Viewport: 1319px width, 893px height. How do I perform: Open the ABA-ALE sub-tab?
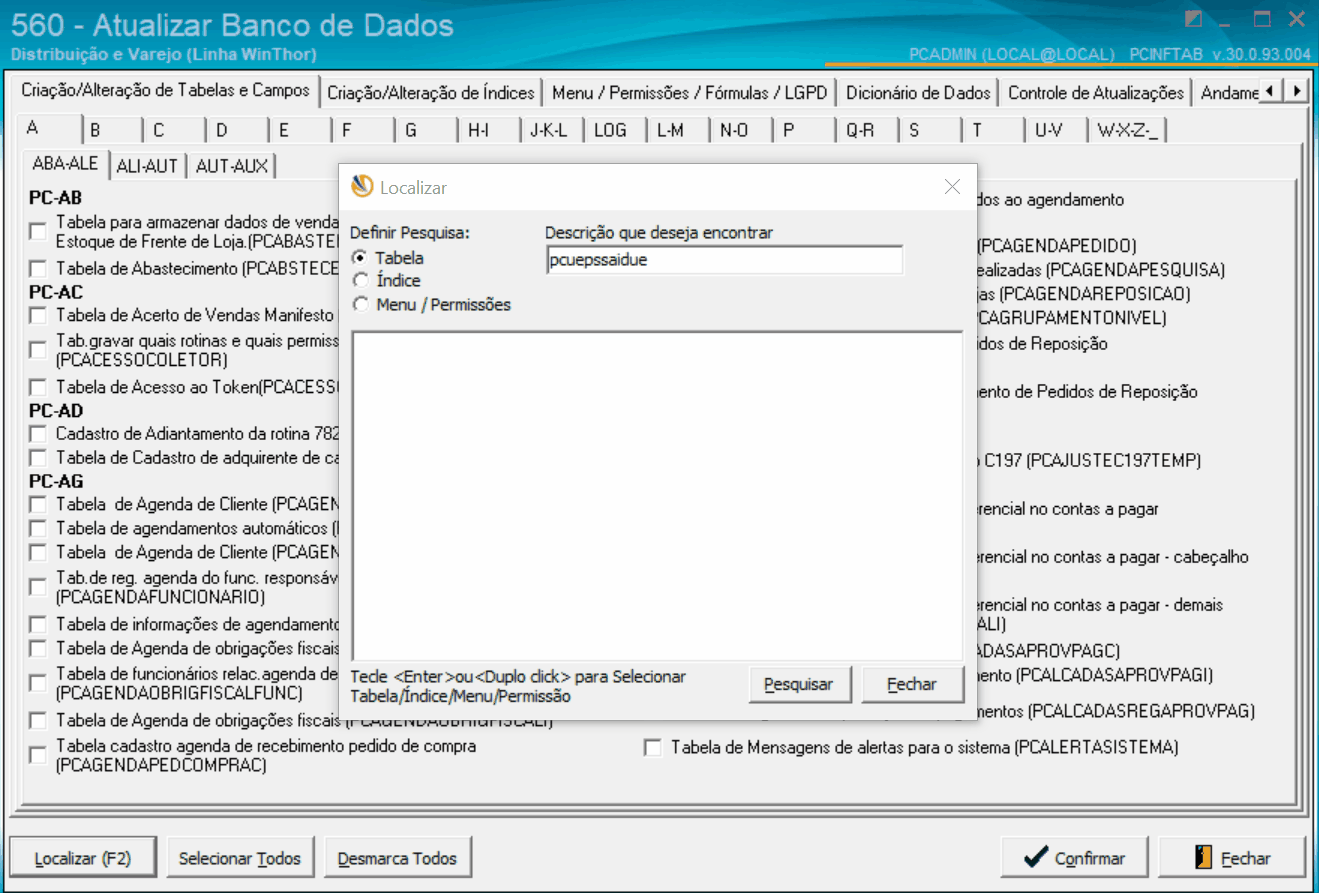[x=65, y=164]
